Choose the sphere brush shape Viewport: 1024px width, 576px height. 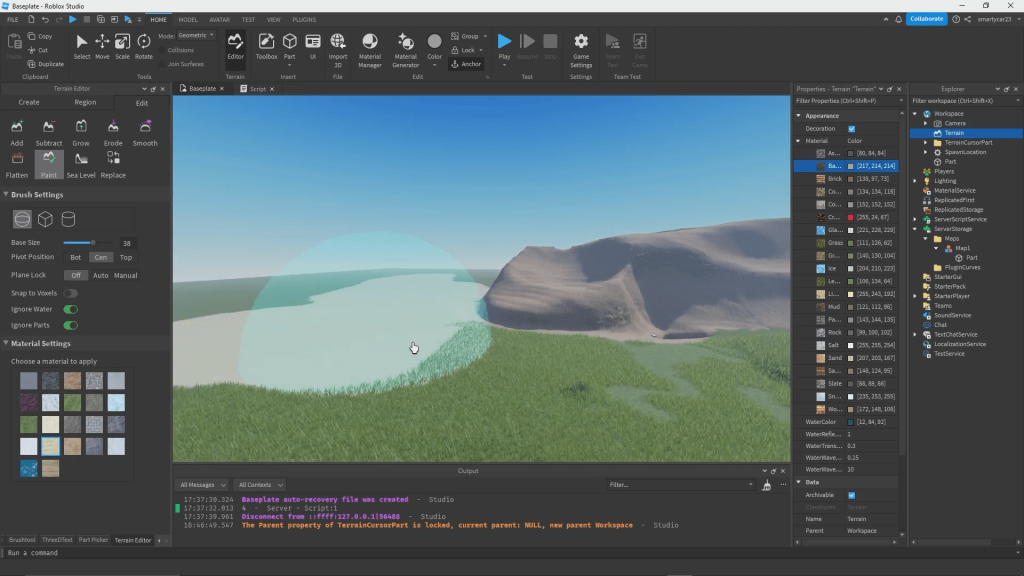(22, 219)
